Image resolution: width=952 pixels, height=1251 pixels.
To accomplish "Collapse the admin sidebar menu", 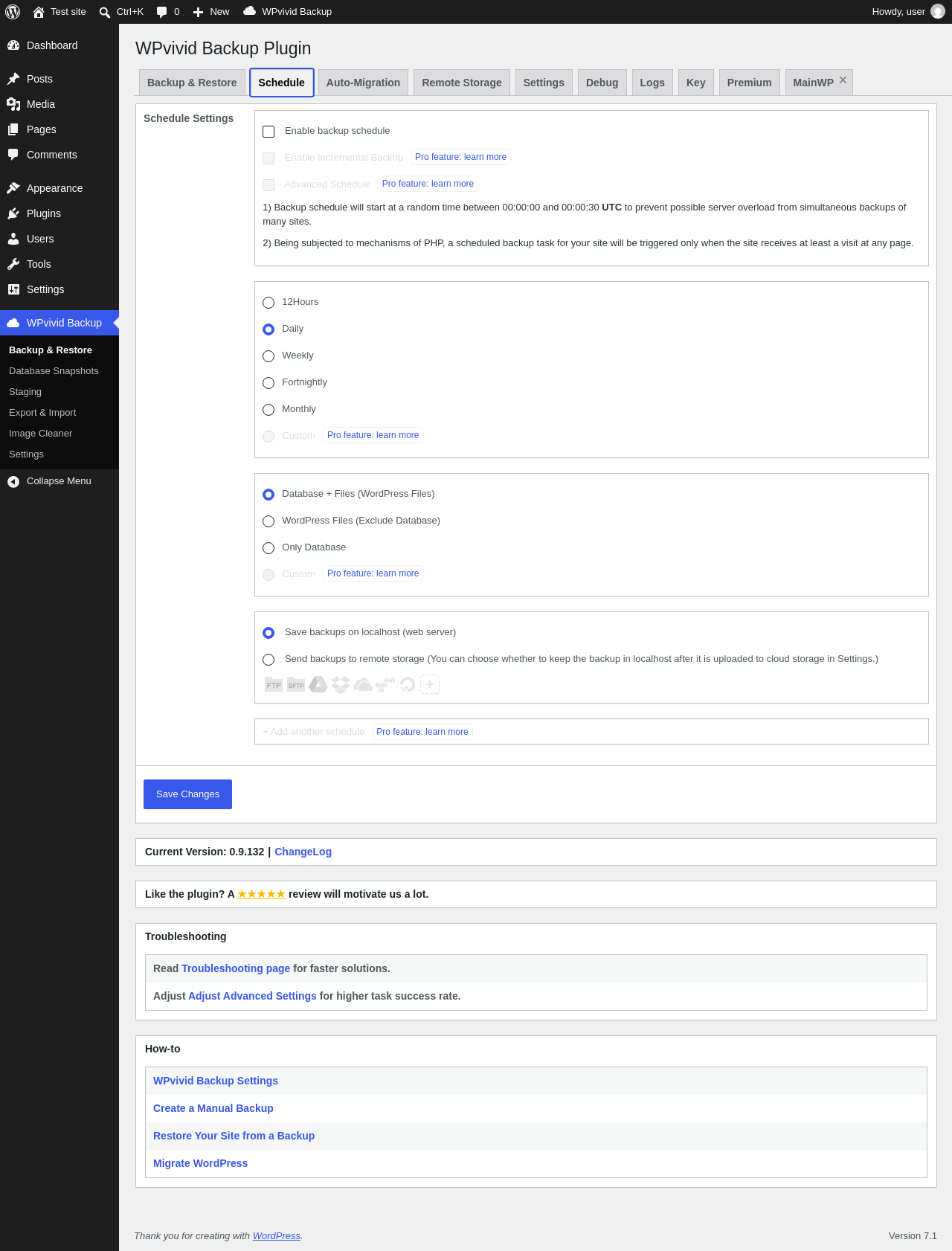I will coord(59,481).
